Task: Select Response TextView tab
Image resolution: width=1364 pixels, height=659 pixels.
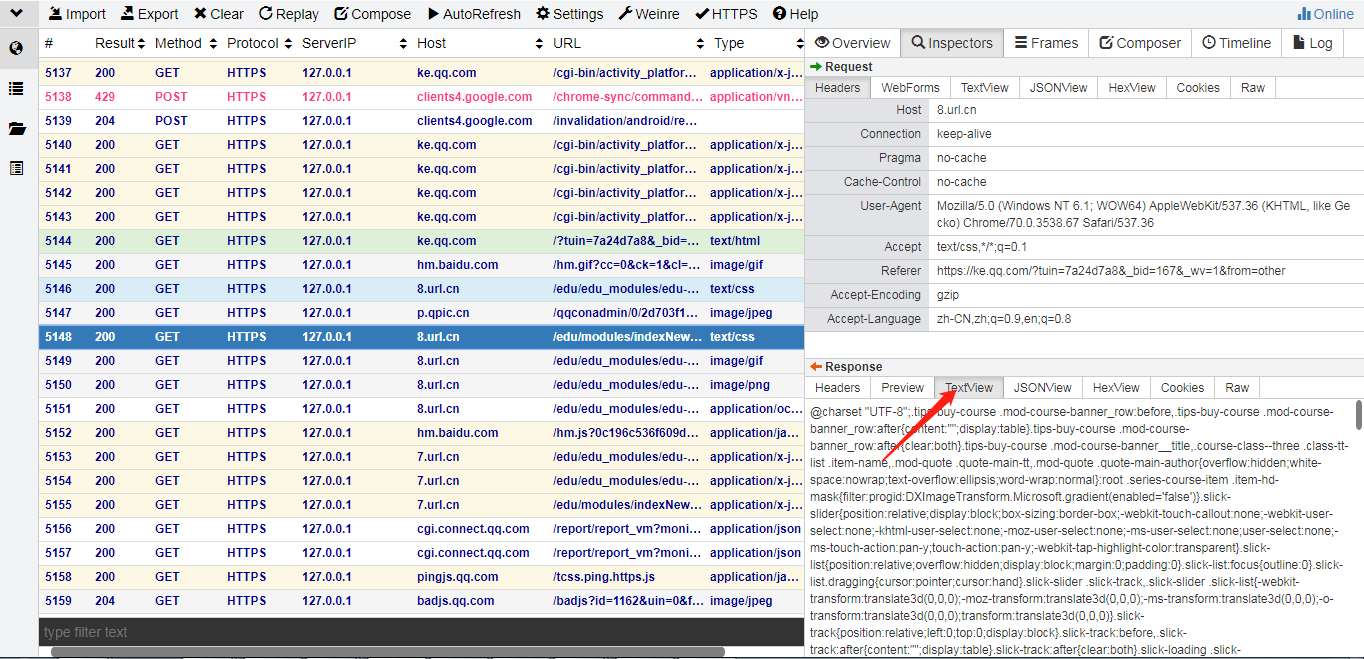Action: pos(969,388)
